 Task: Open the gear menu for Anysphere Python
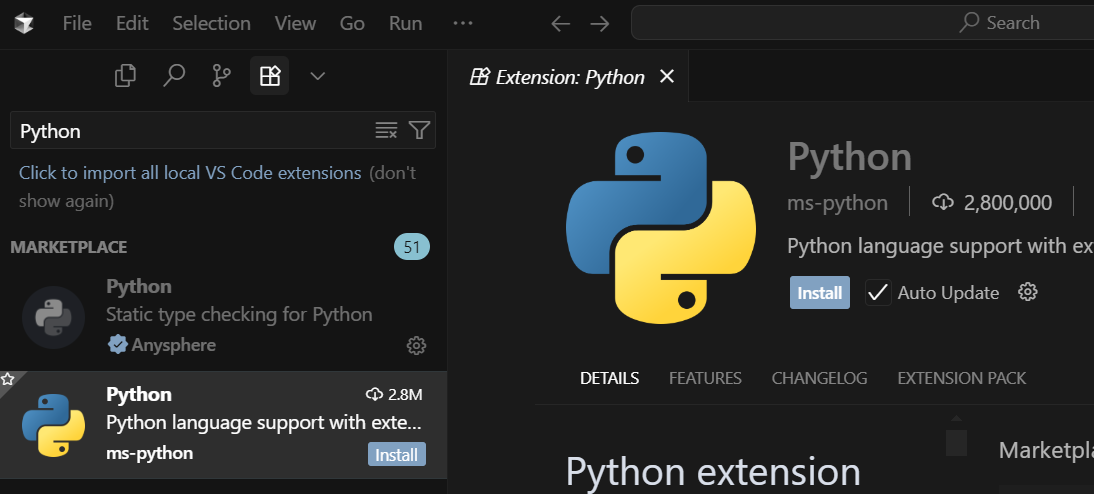click(416, 345)
